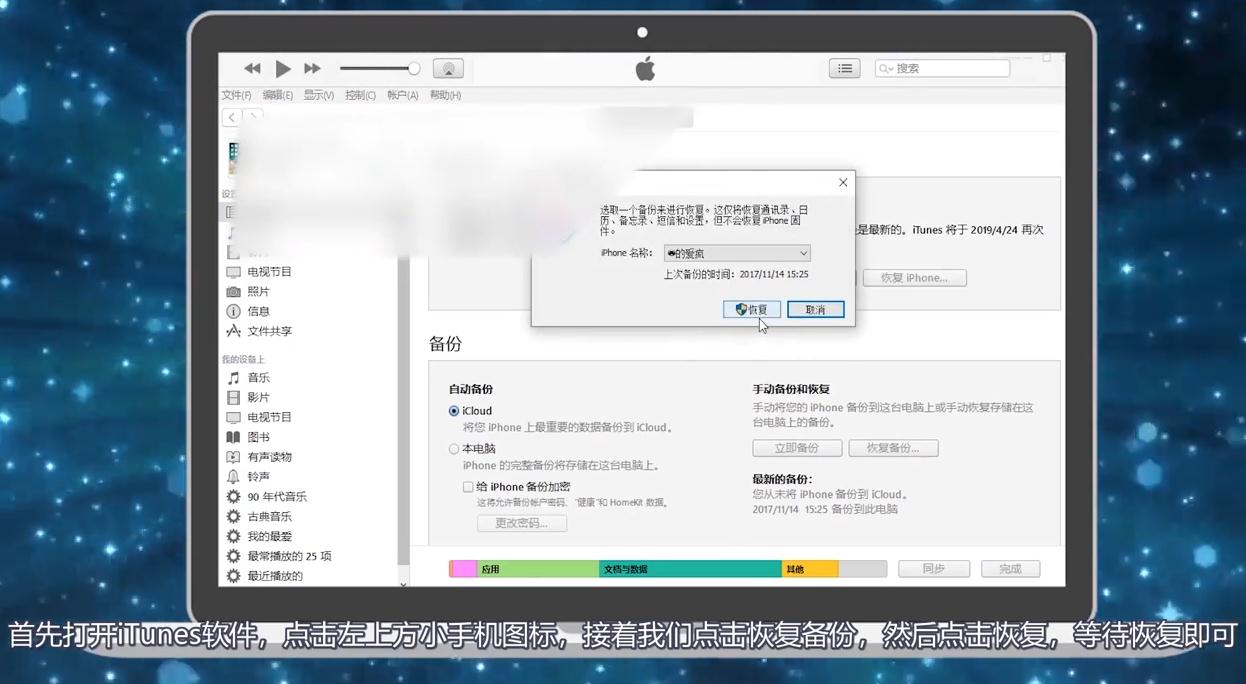Screen dimensions: 1246x684
Task: Select the 最近播放的 playlist text
Action: (275, 576)
